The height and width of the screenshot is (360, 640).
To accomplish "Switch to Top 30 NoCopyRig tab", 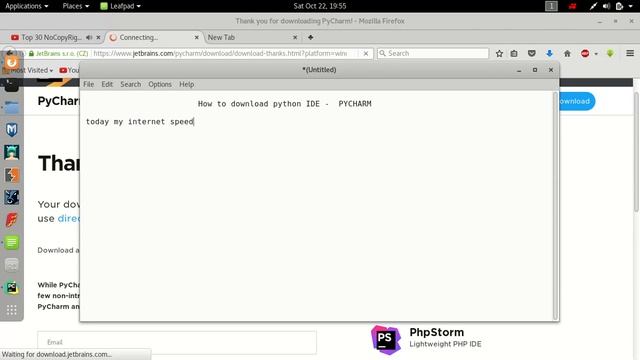I will [51, 37].
